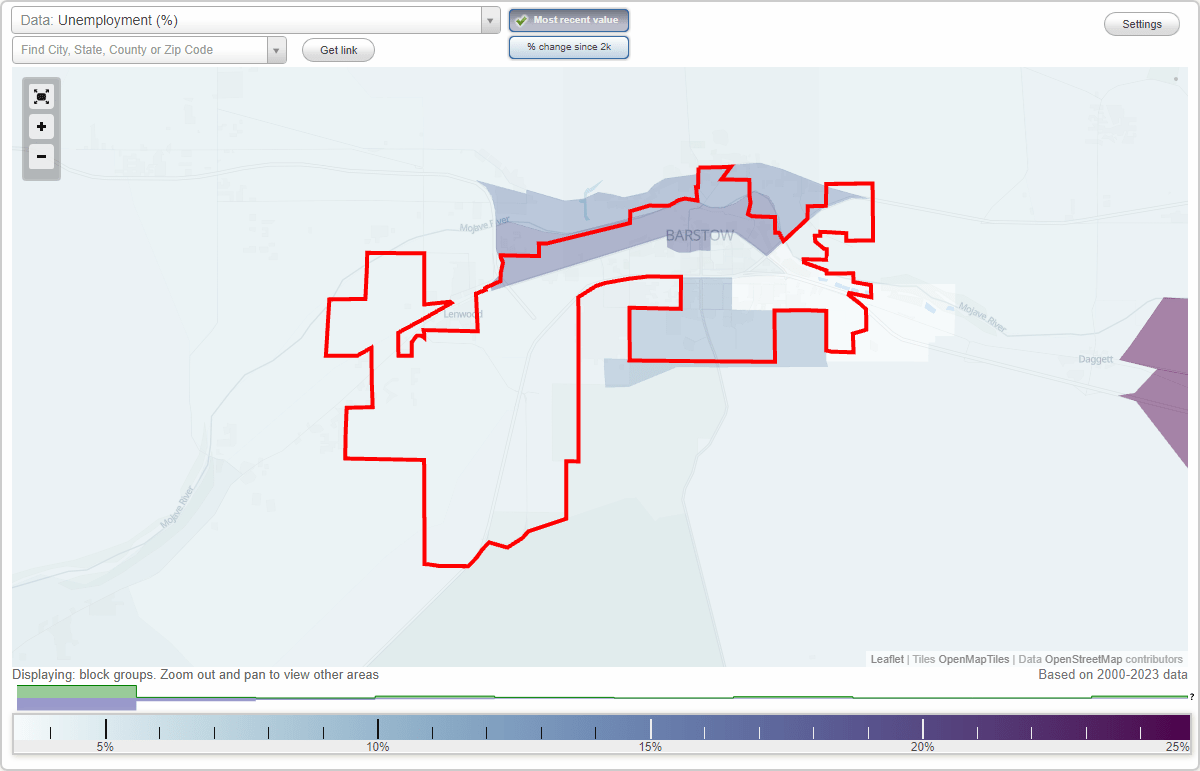Follow the Leaflet attribution link
Viewport: 1200px width, 771px height.
coord(887,659)
